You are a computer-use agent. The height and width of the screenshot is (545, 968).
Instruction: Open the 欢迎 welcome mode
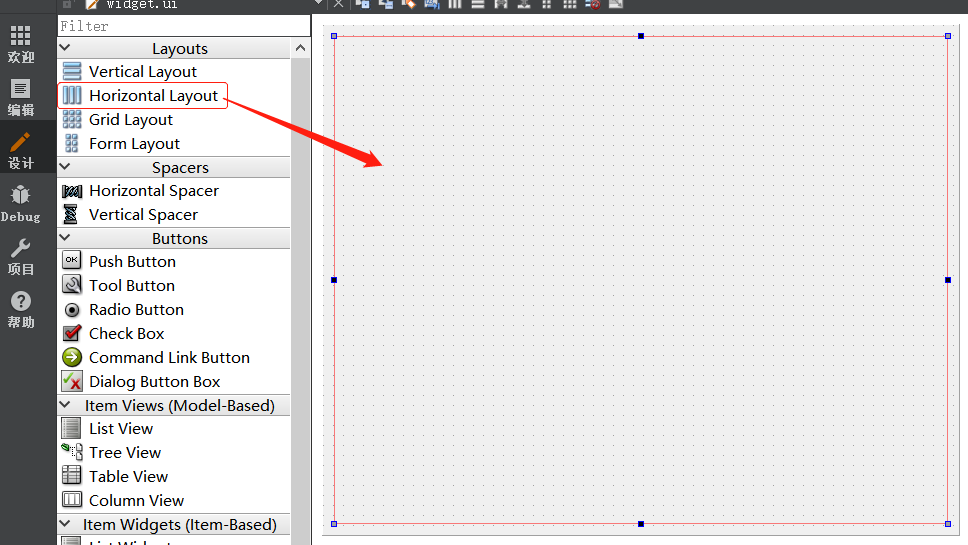click(20, 44)
